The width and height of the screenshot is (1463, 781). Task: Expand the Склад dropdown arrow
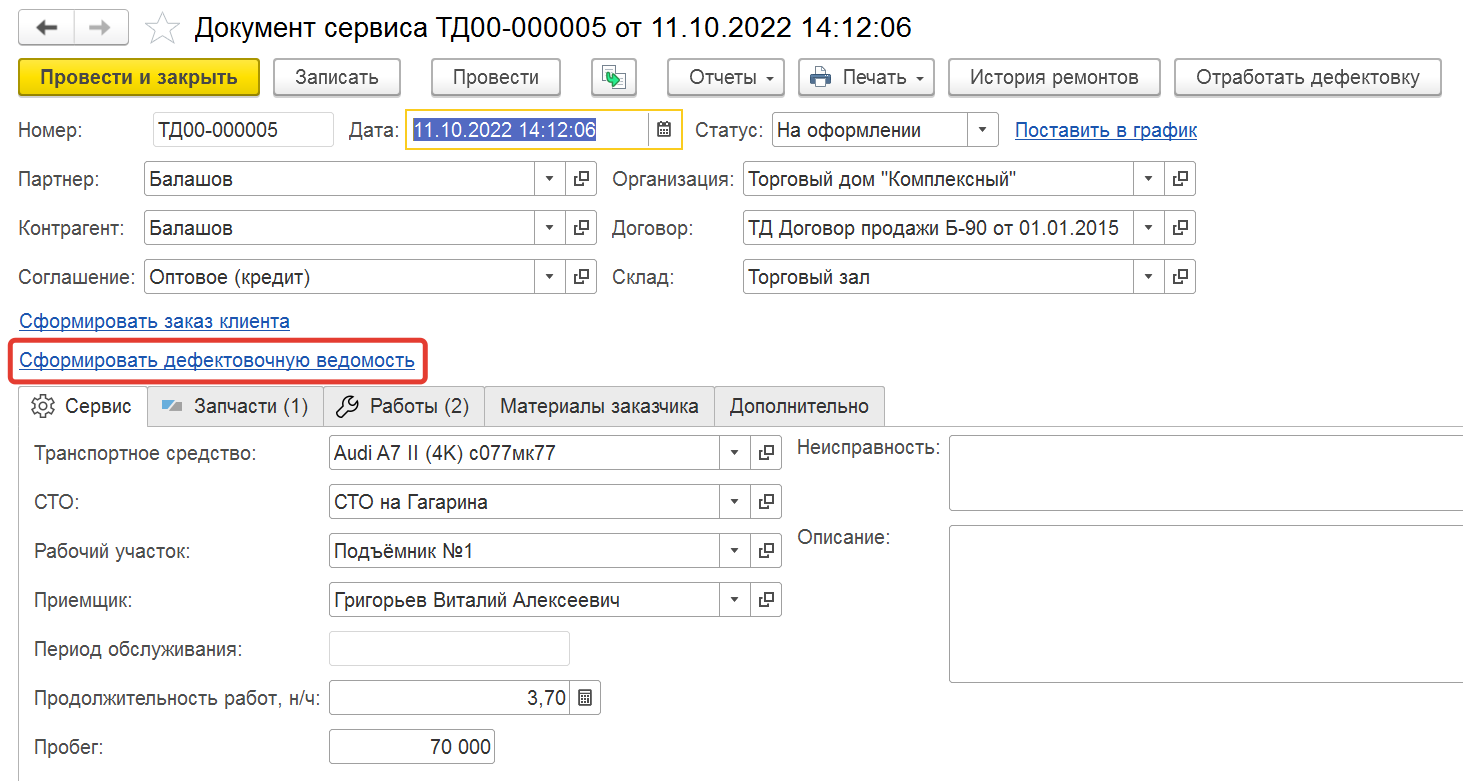click(1149, 277)
